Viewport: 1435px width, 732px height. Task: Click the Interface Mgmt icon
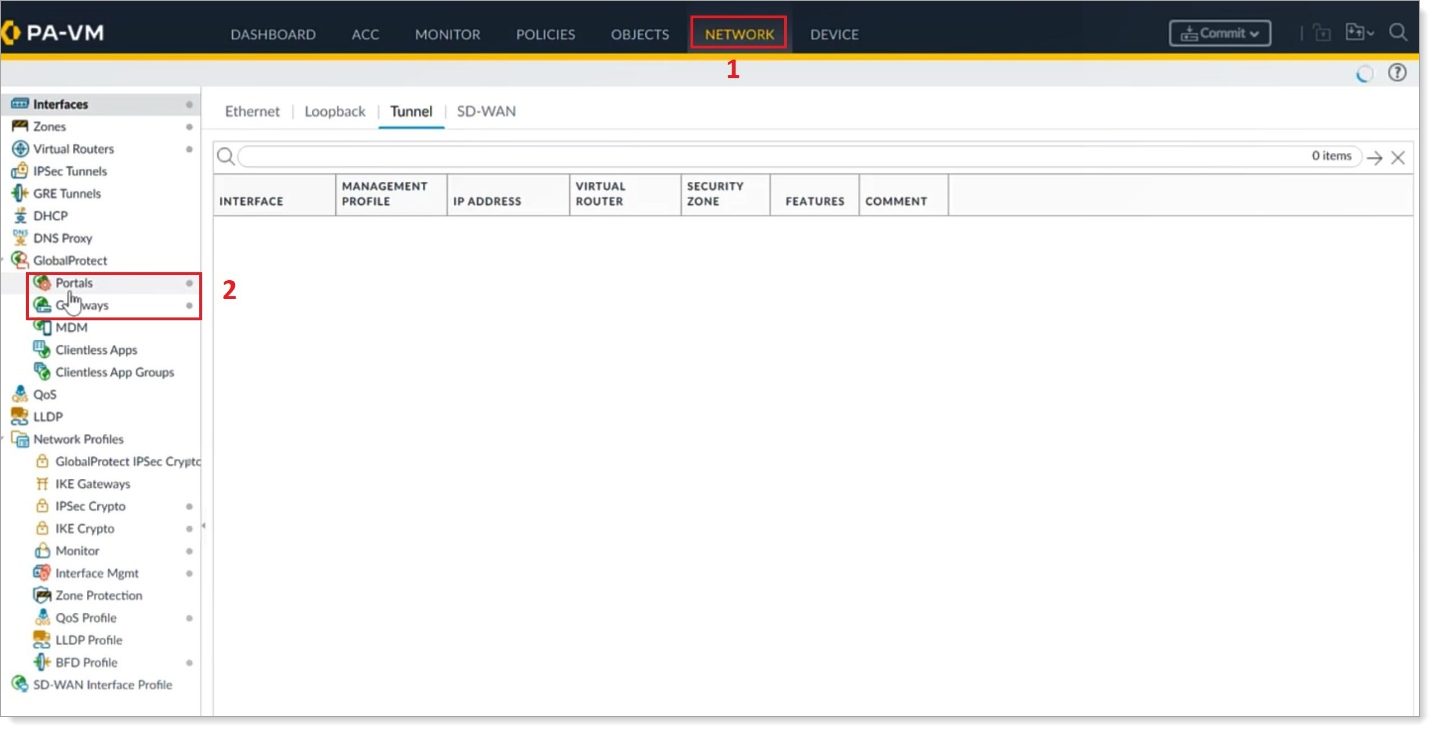point(42,573)
